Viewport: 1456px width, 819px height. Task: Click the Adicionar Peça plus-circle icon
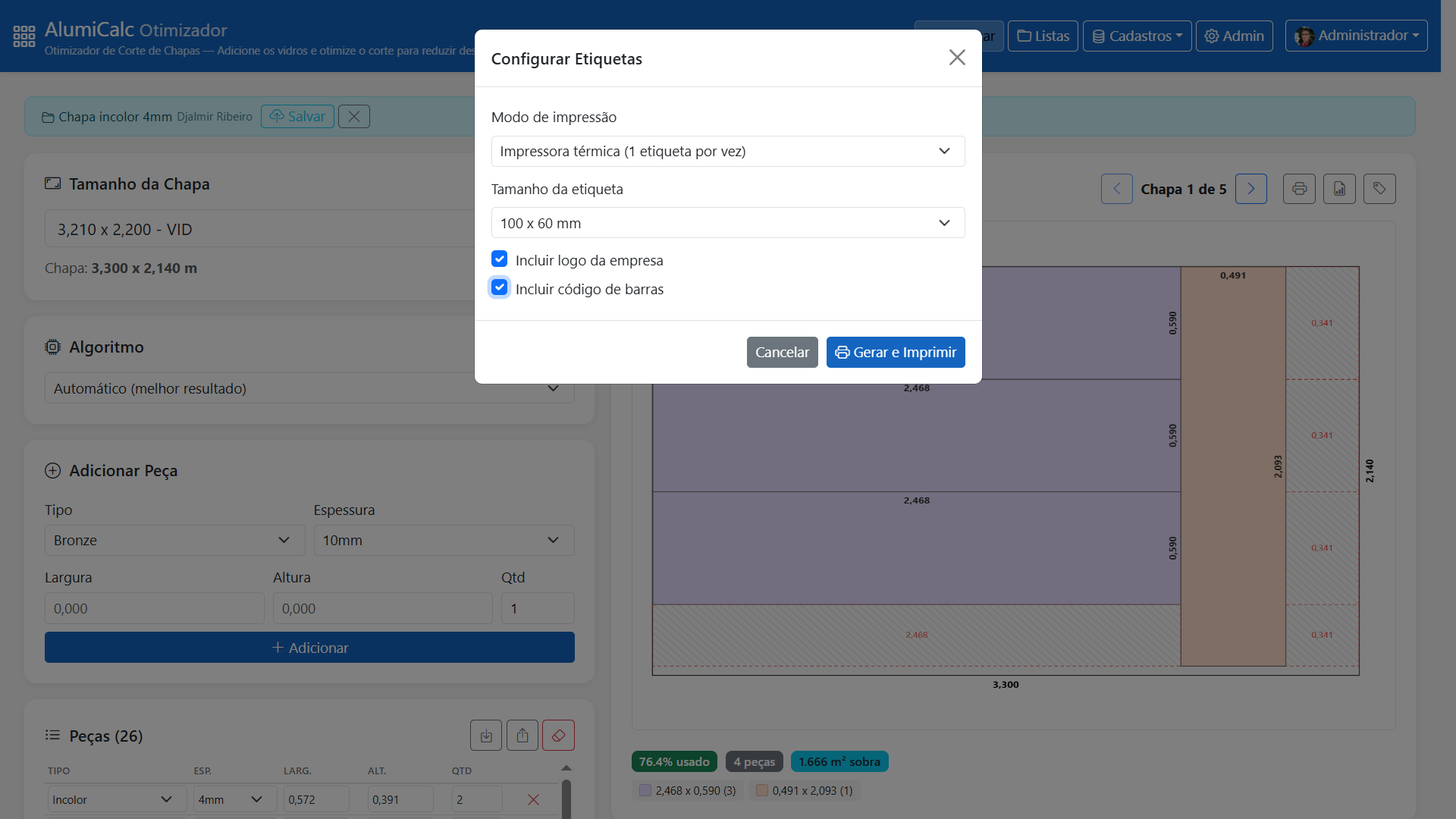point(52,470)
